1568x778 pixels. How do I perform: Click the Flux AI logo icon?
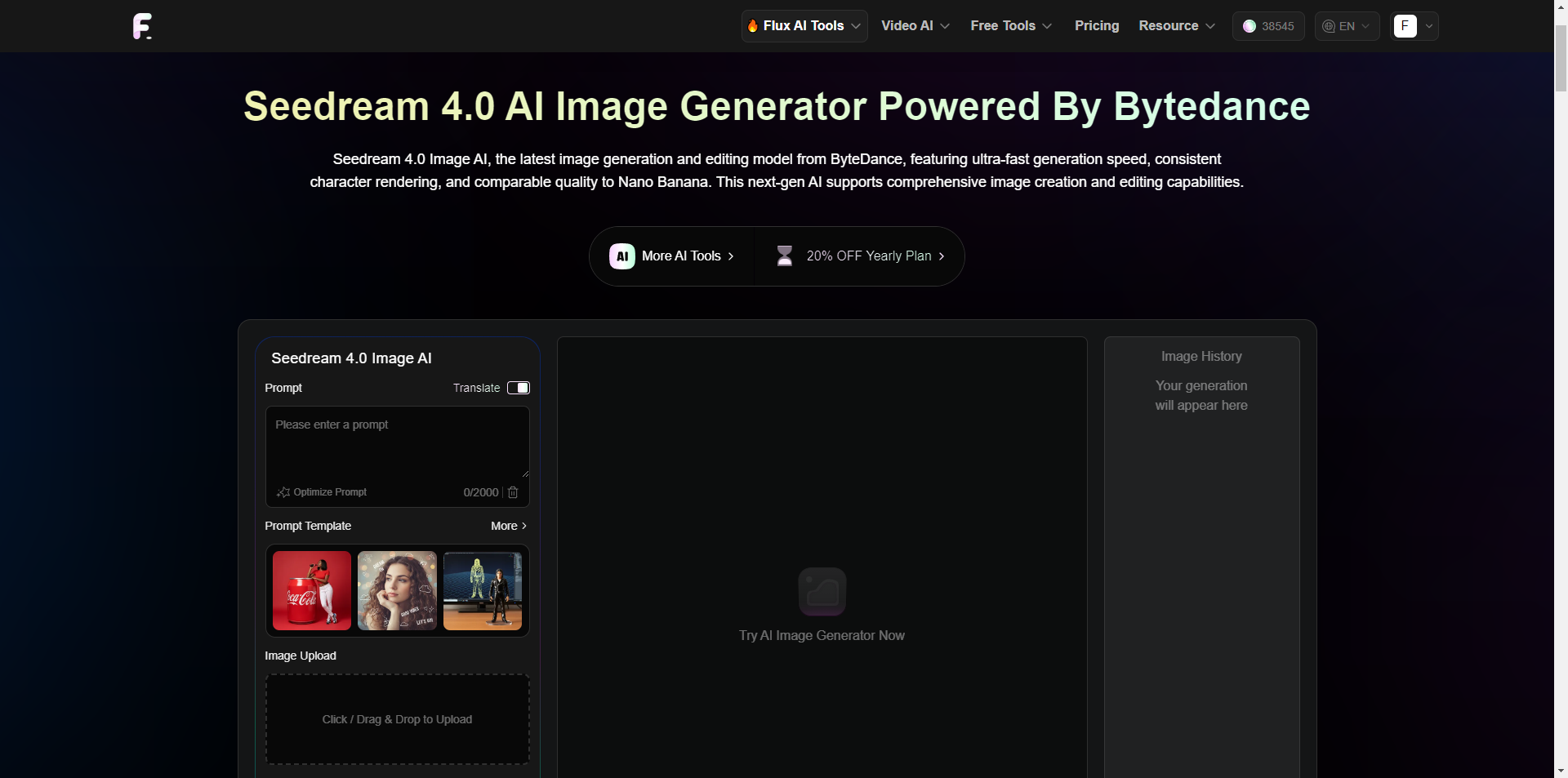tap(142, 26)
